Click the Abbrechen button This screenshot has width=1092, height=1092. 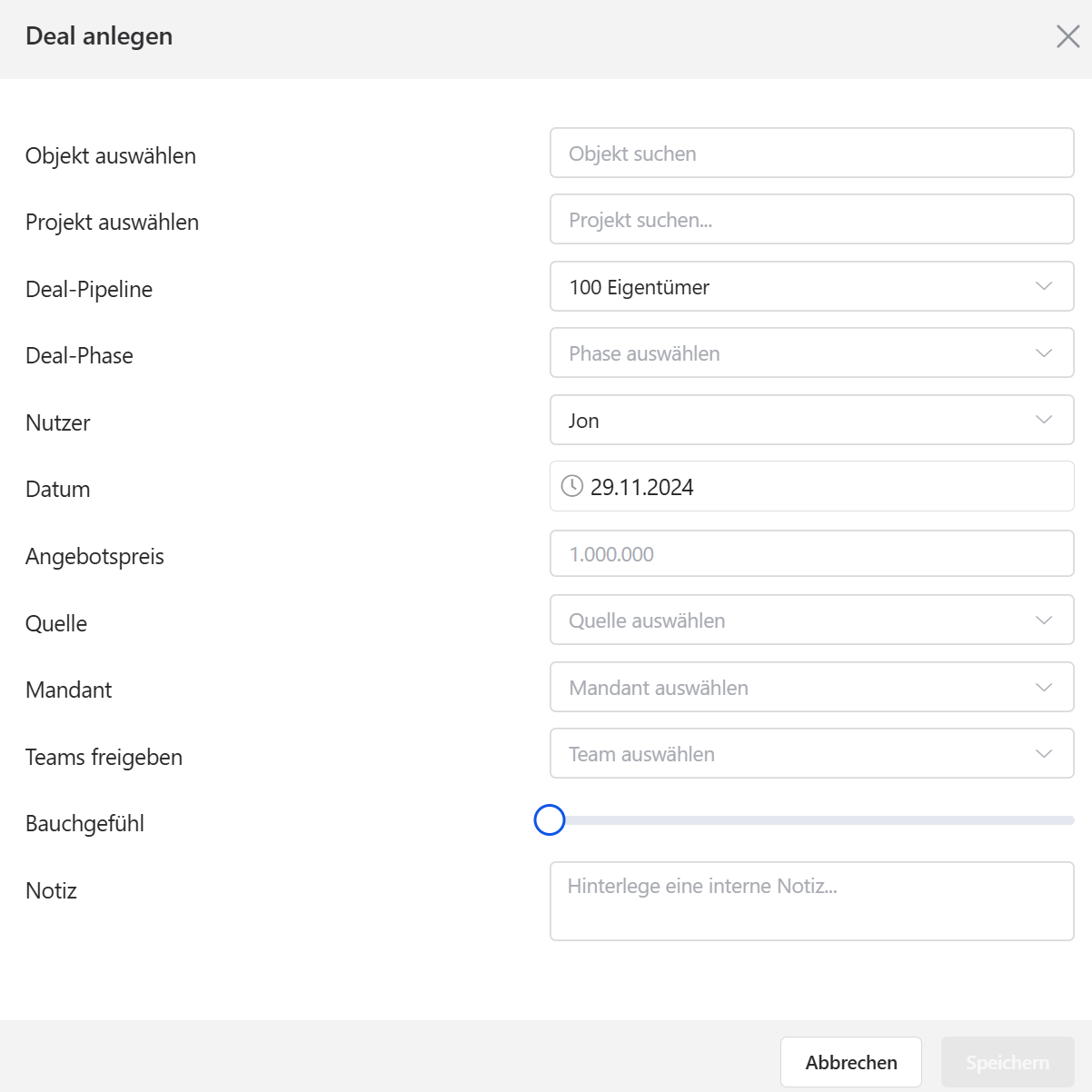coord(850,1062)
